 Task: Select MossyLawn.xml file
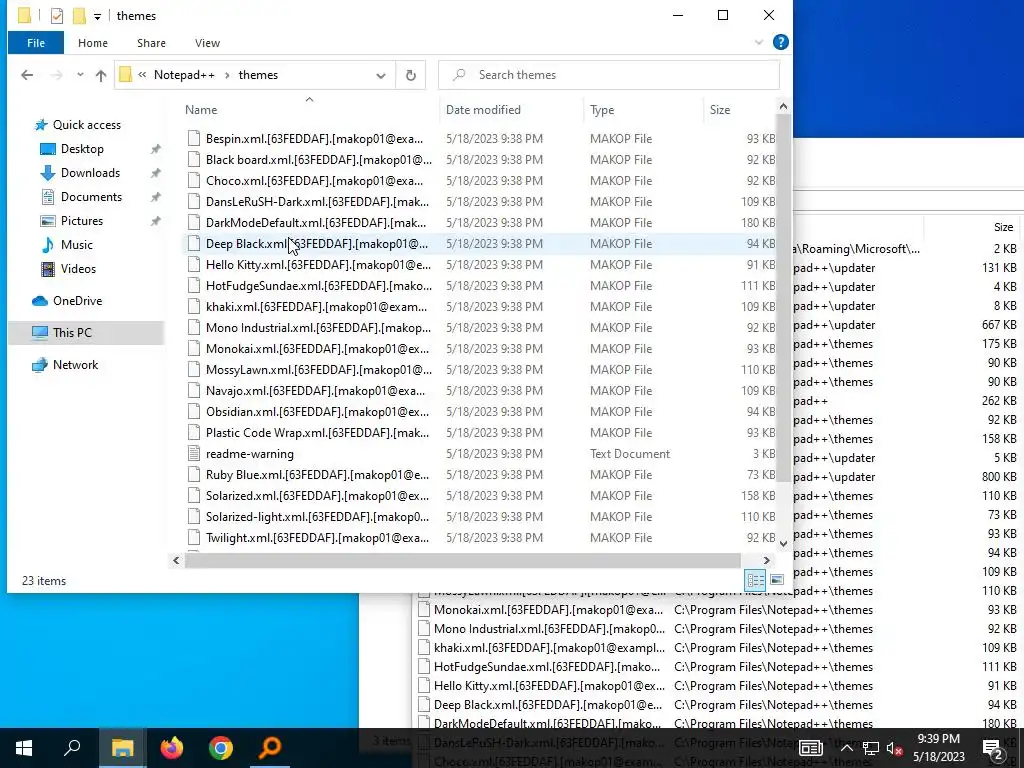pos(480,370)
